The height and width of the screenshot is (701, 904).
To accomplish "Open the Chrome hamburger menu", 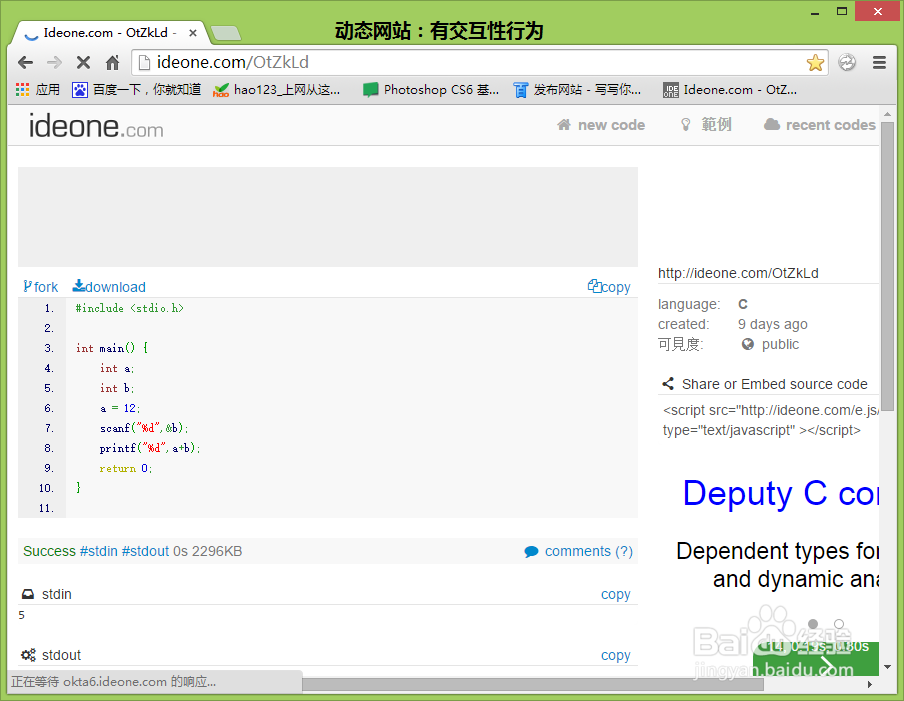I will 879,62.
